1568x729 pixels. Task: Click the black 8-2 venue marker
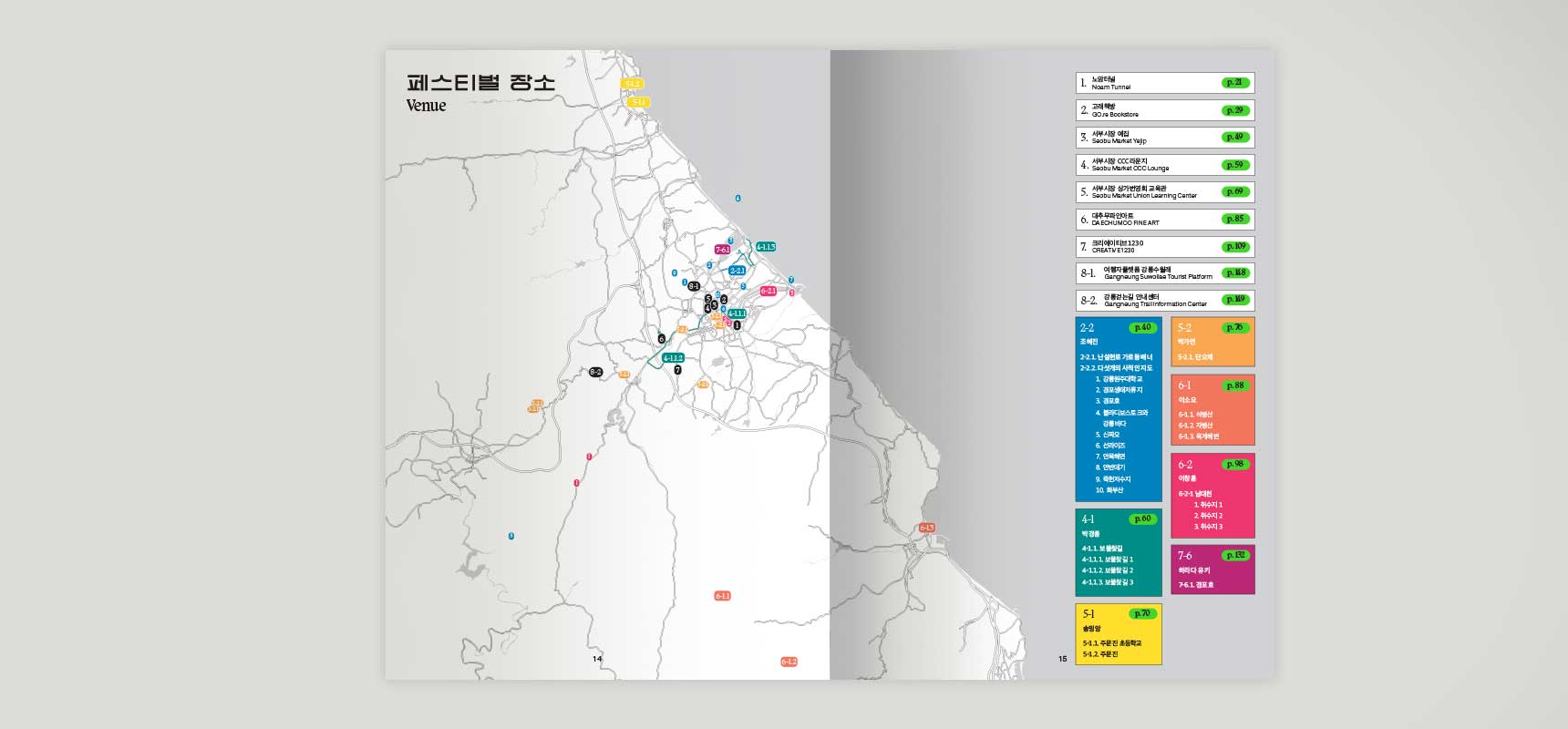[596, 372]
